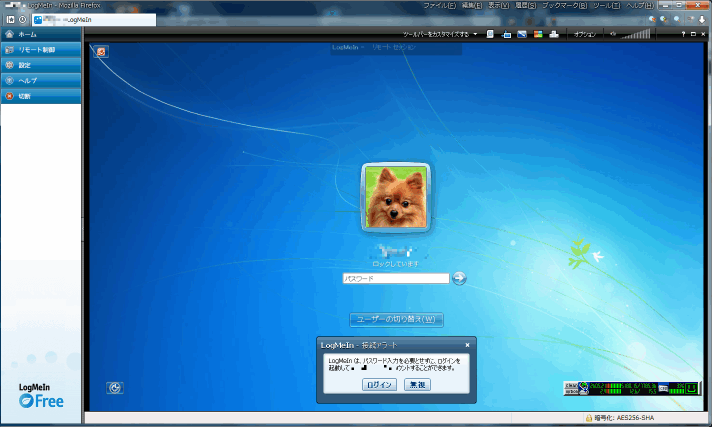This screenshot has width=712, height=427.
Task: Click the orange icon at remote screen corner
Action: (101, 52)
